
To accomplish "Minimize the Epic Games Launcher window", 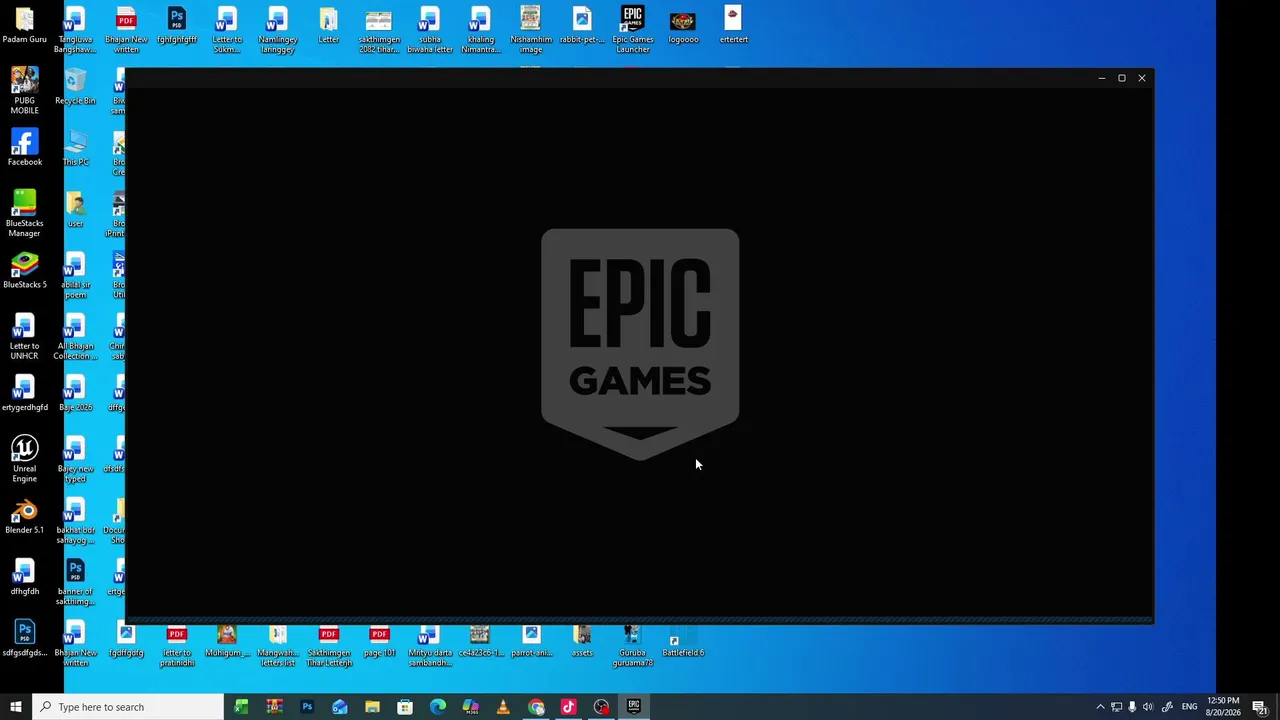I will coord(1102,78).
